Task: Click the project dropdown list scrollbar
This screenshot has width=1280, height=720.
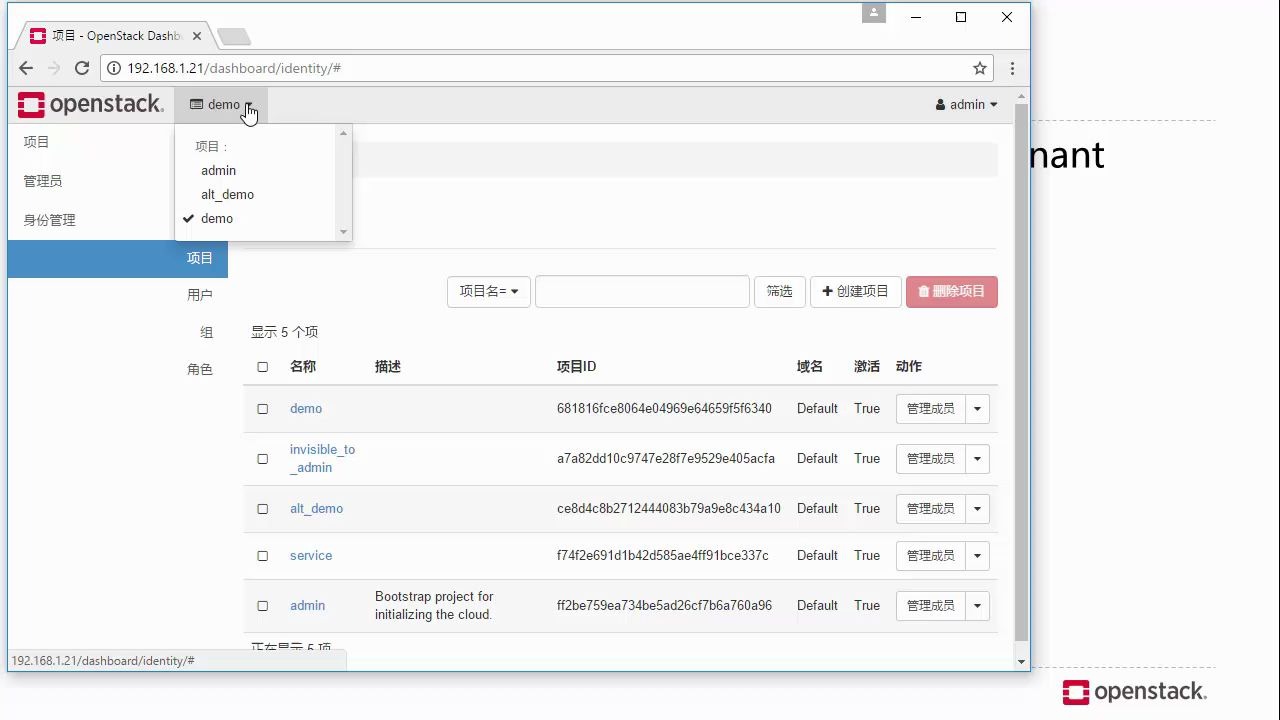Action: (344, 182)
